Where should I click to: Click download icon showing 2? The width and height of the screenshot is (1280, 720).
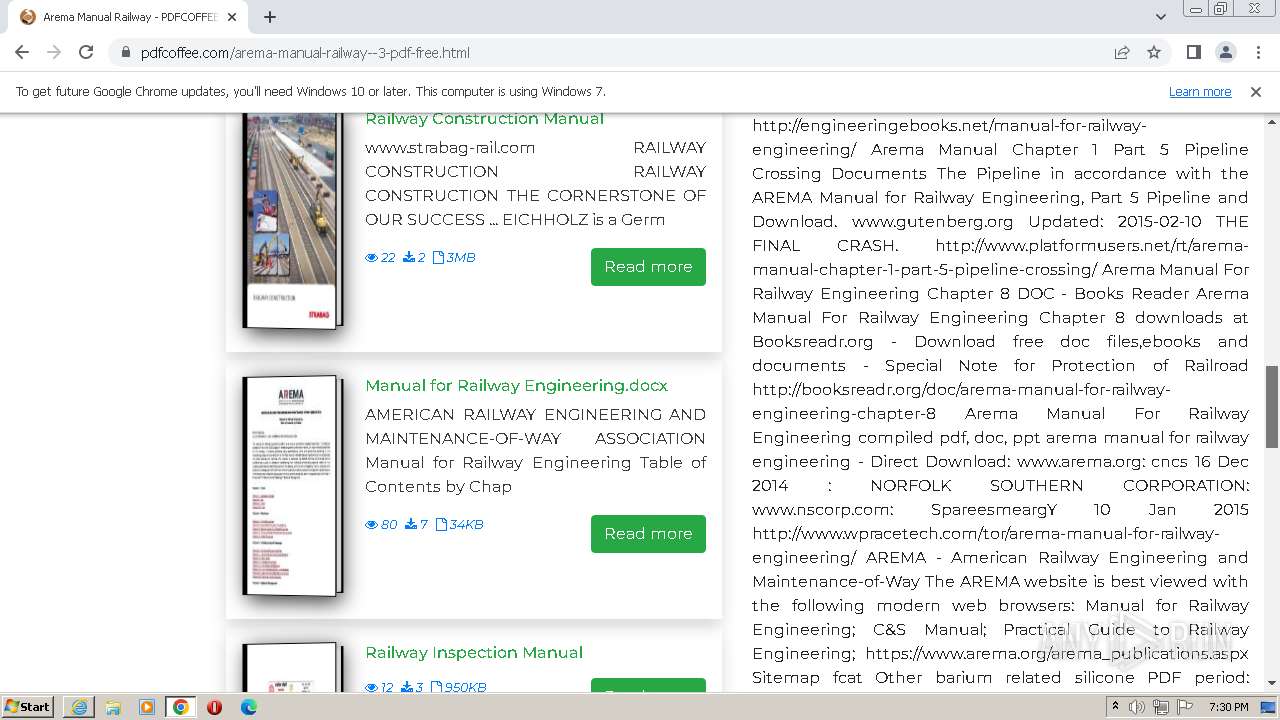click(409, 258)
